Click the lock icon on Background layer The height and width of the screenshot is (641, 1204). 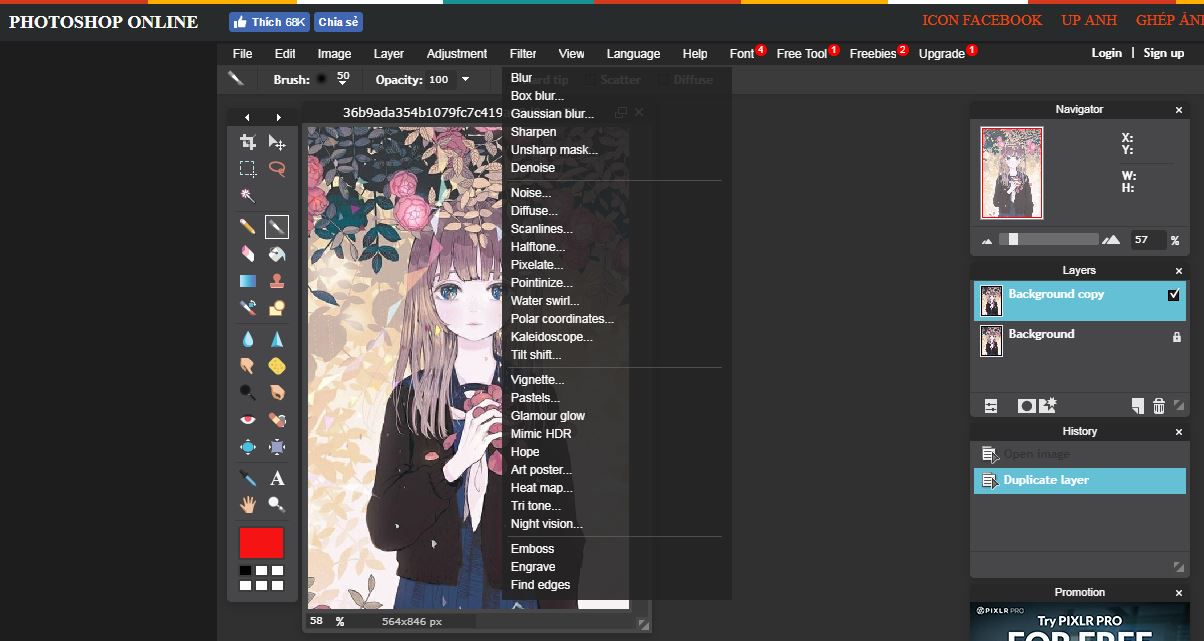coord(1176,338)
